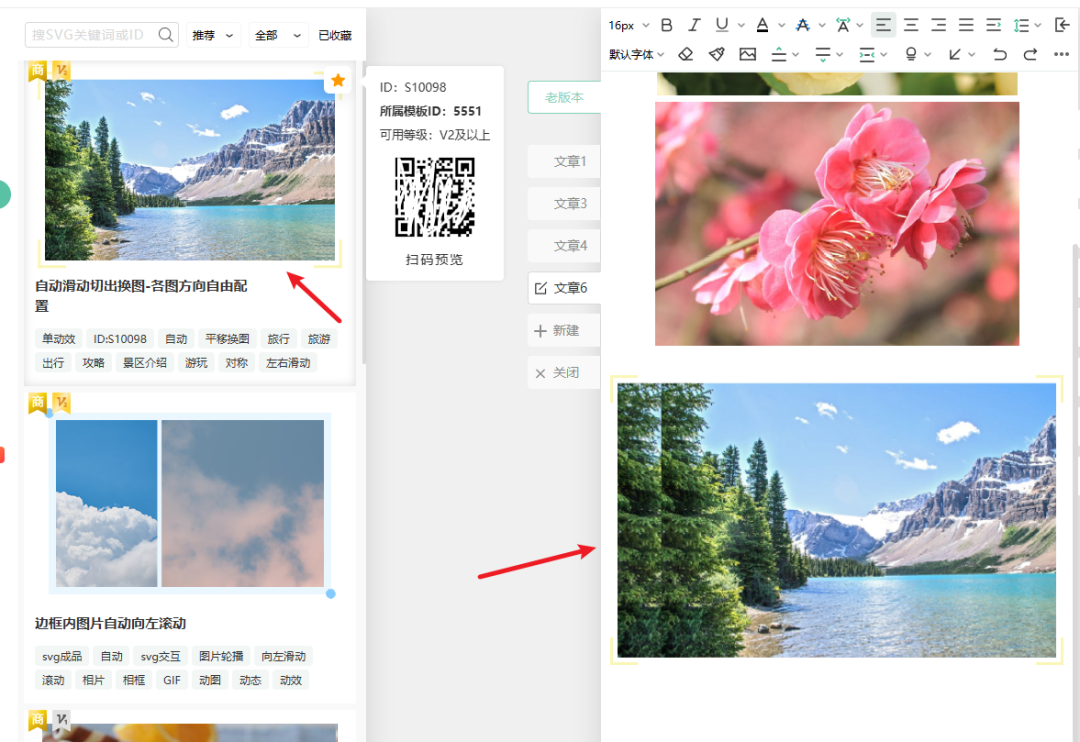The height and width of the screenshot is (742, 1080).
Task: Select the format painter brush
Action: pyautogui.click(x=716, y=54)
